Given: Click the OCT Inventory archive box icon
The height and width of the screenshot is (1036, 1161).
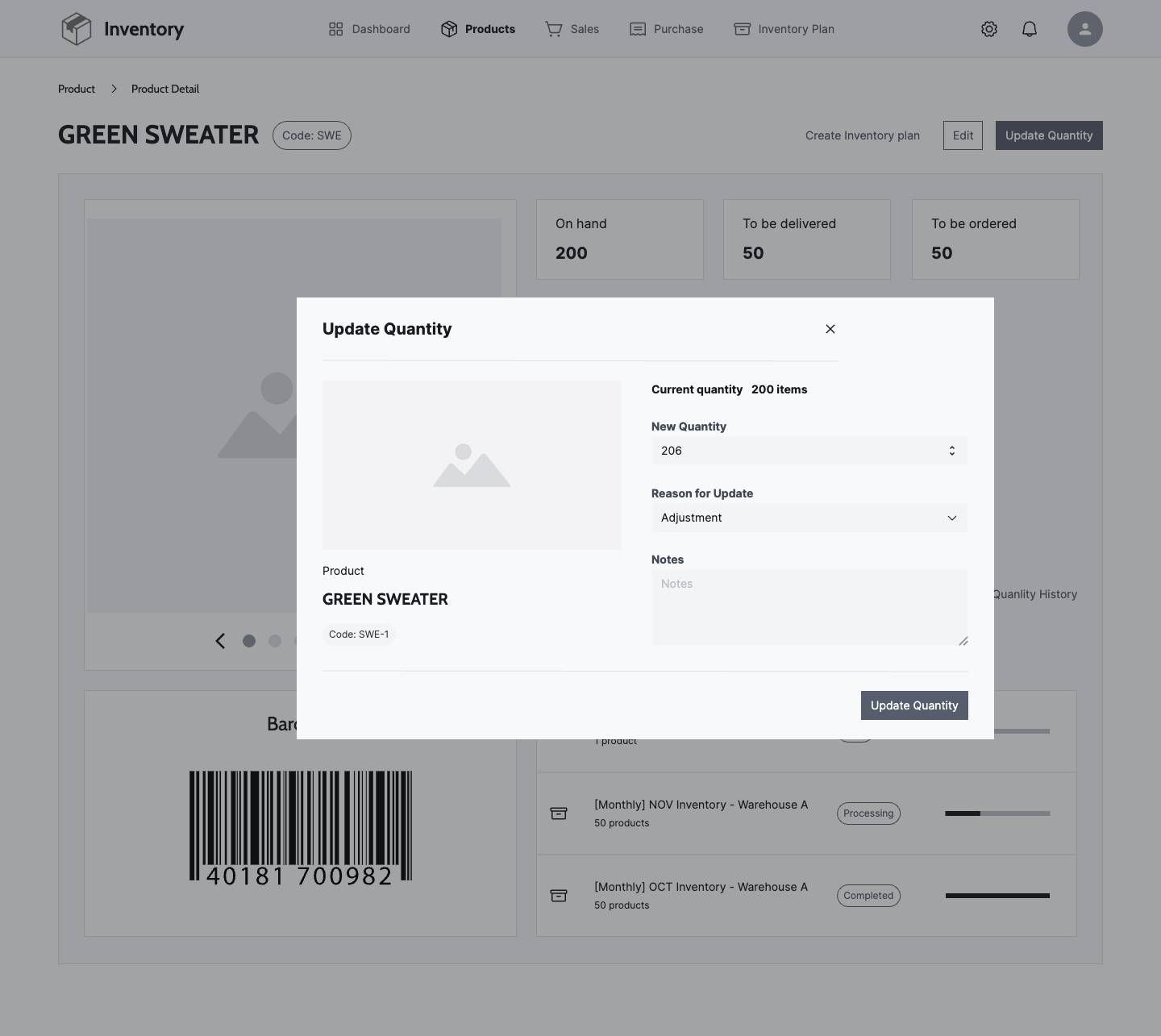Looking at the screenshot, I should [x=559, y=896].
